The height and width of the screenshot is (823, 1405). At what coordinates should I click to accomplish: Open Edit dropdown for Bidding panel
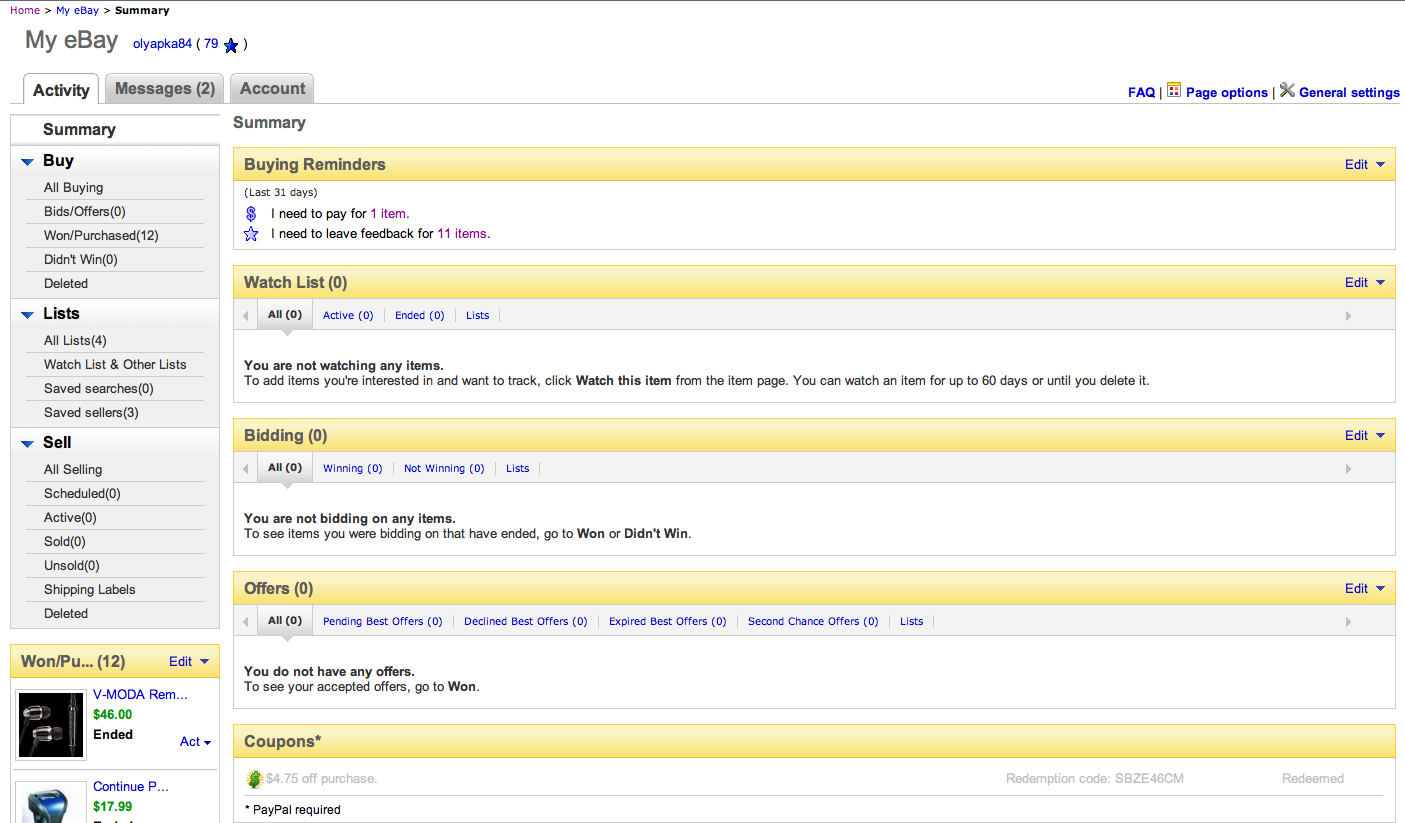tap(1365, 436)
